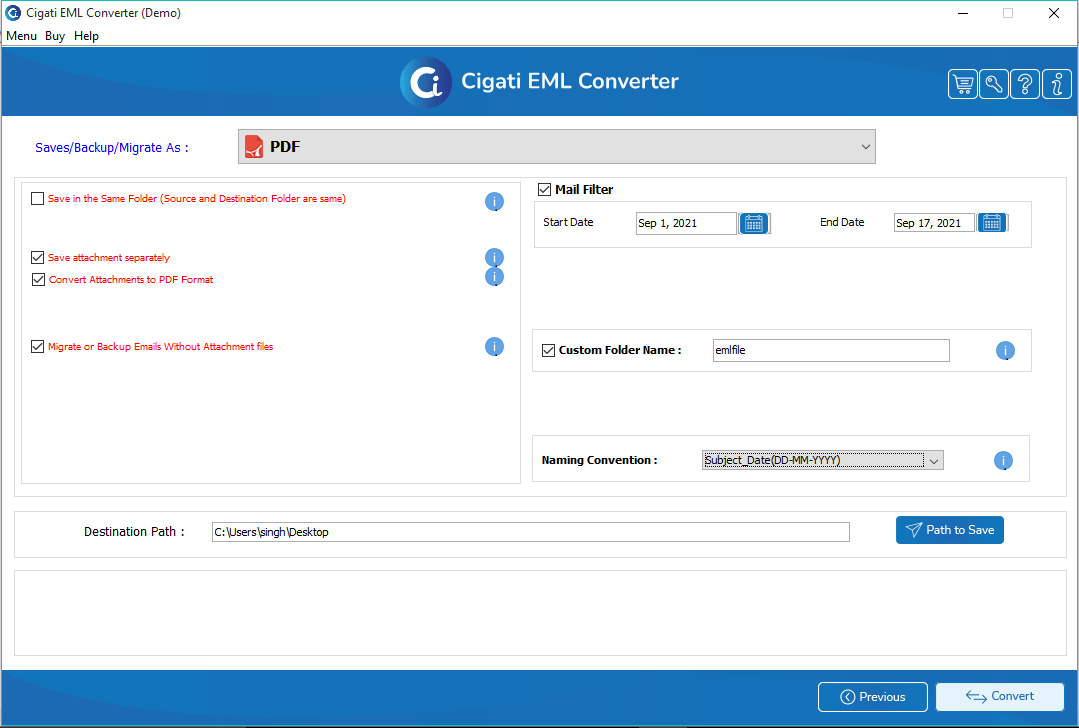Viewport: 1079px width, 728px height.
Task: Focus the custom folder name text box
Action: pyautogui.click(x=831, y=350)
